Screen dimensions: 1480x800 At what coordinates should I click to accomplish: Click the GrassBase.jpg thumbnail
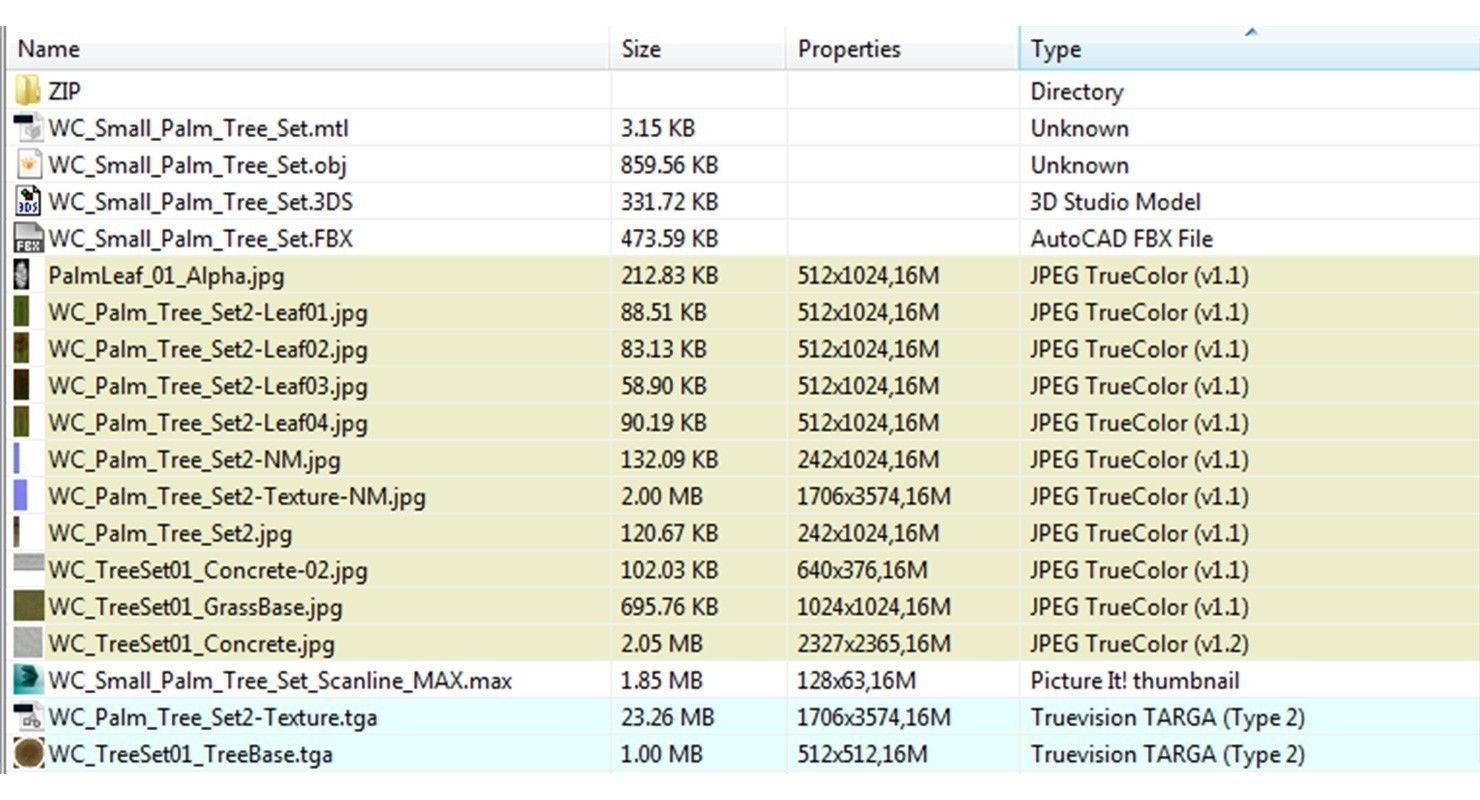(28, 607)
